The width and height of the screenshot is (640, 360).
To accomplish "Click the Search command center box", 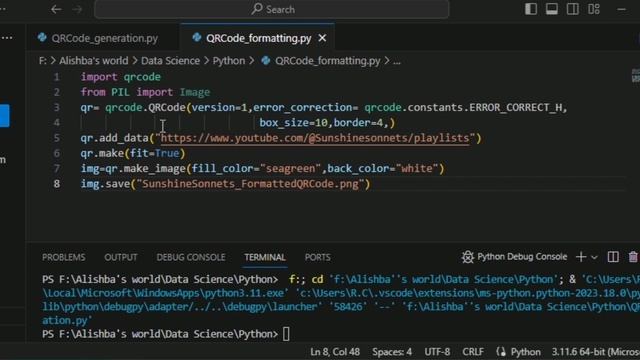I will tap(272, 9).
